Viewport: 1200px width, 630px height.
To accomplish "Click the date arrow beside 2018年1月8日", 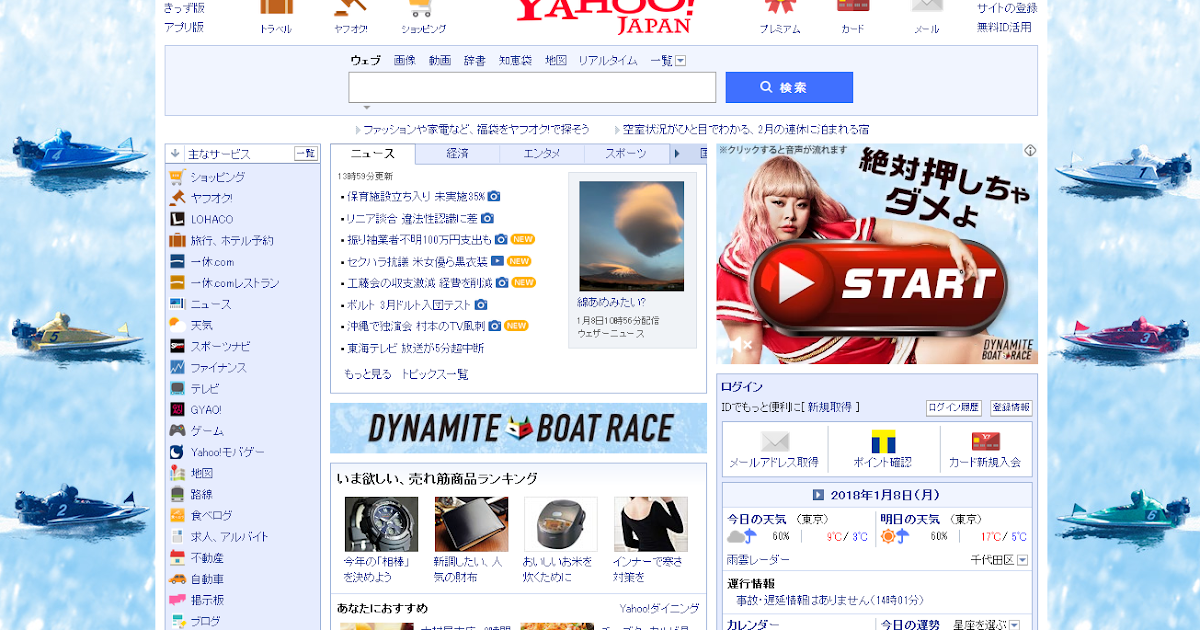I will pos(817,494).
